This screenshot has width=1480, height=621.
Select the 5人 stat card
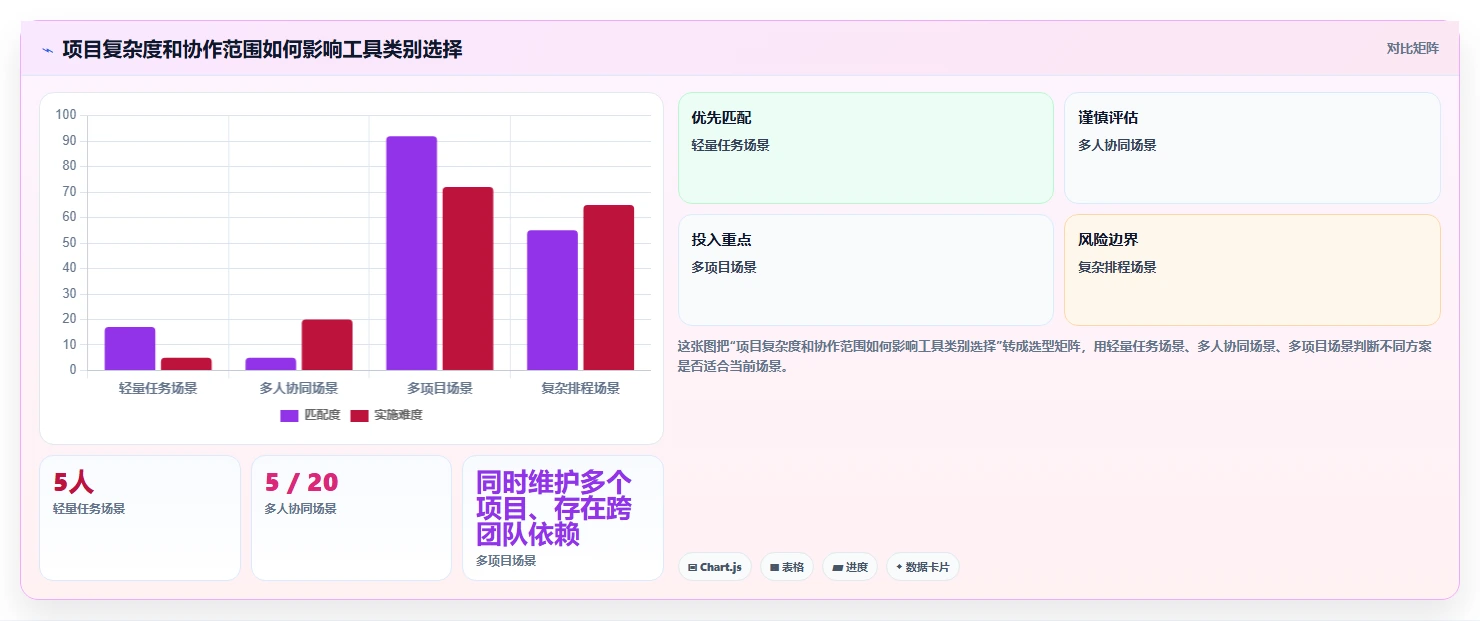[140, 518]
